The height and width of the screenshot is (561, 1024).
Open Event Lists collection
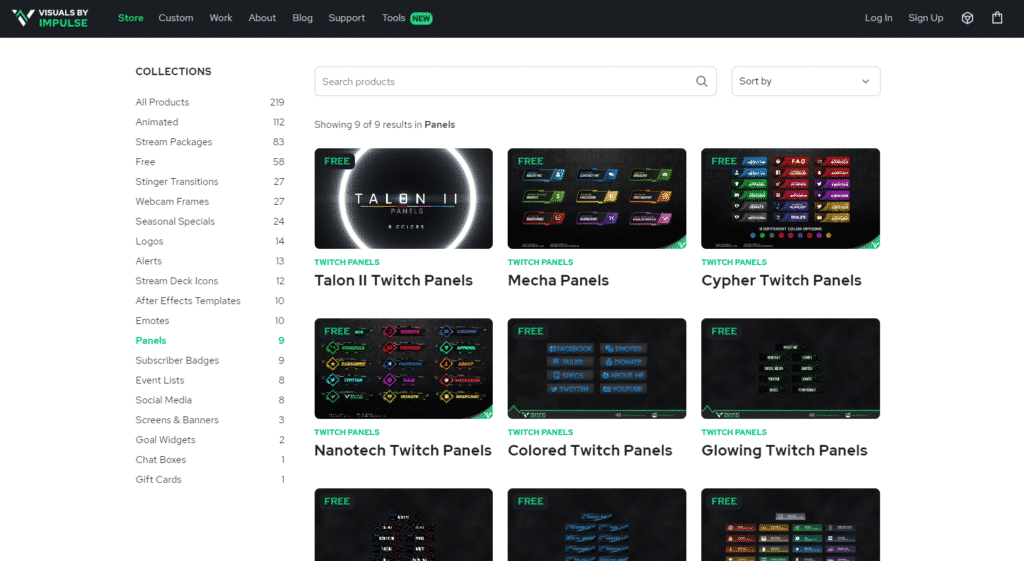[x=159, y=380]
